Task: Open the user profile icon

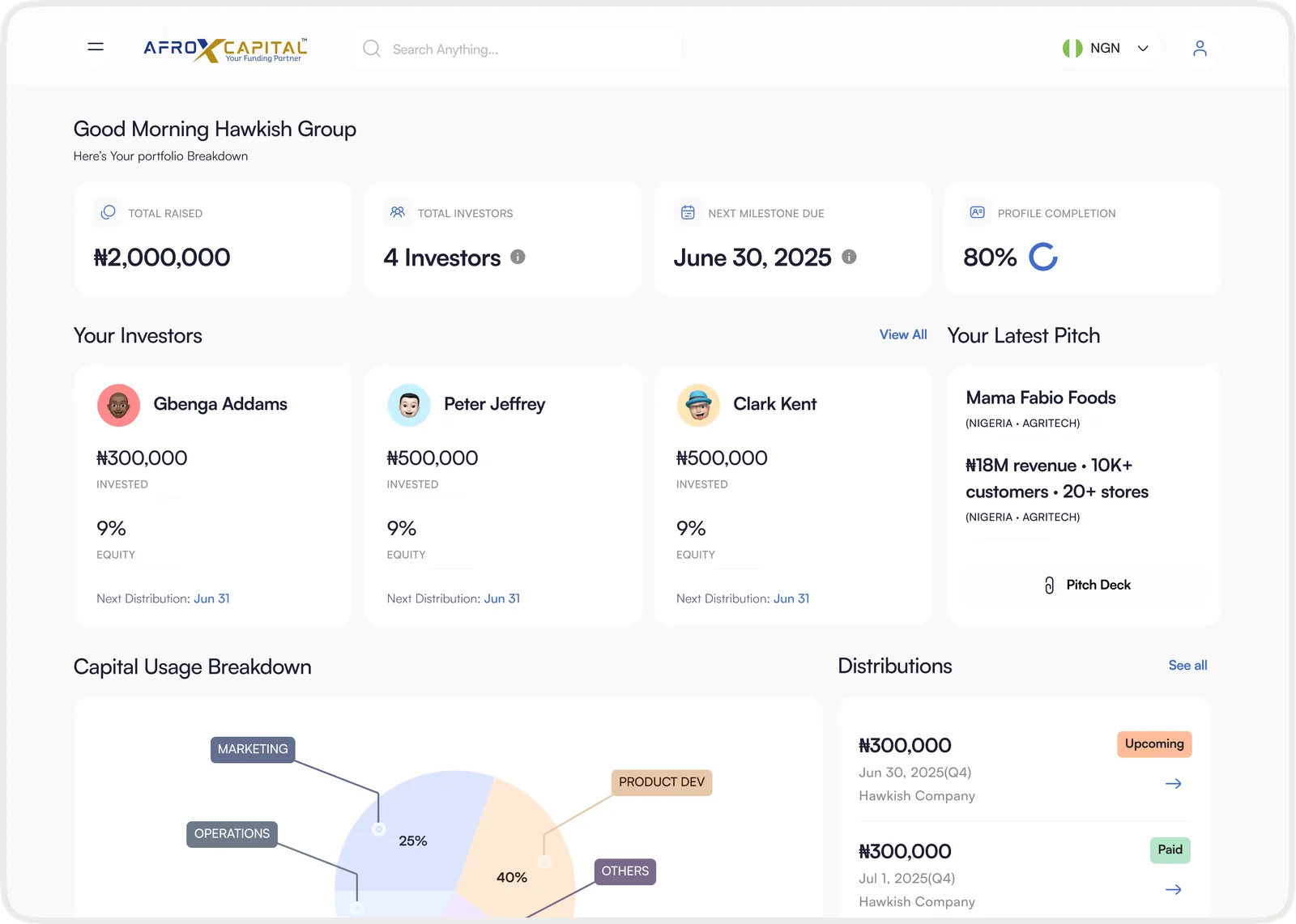Action: [1200, 49]
